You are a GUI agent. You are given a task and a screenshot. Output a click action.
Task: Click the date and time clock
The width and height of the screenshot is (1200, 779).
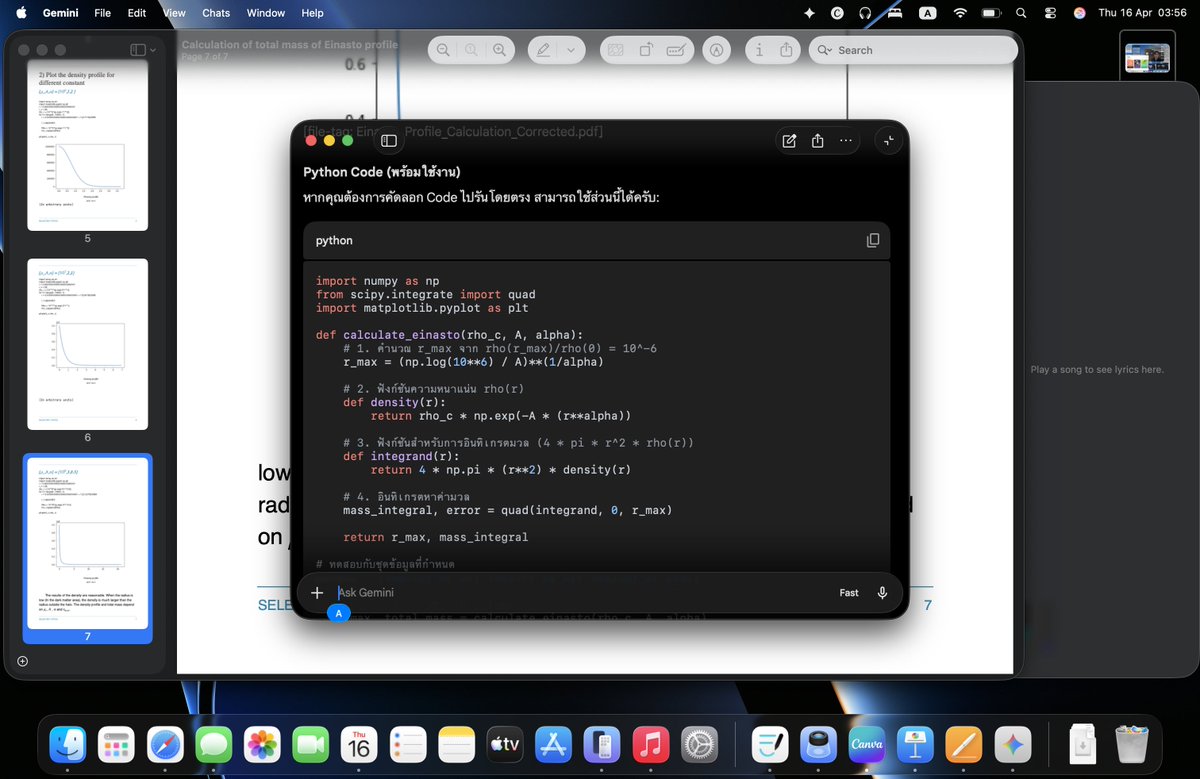coord(1142,13)
